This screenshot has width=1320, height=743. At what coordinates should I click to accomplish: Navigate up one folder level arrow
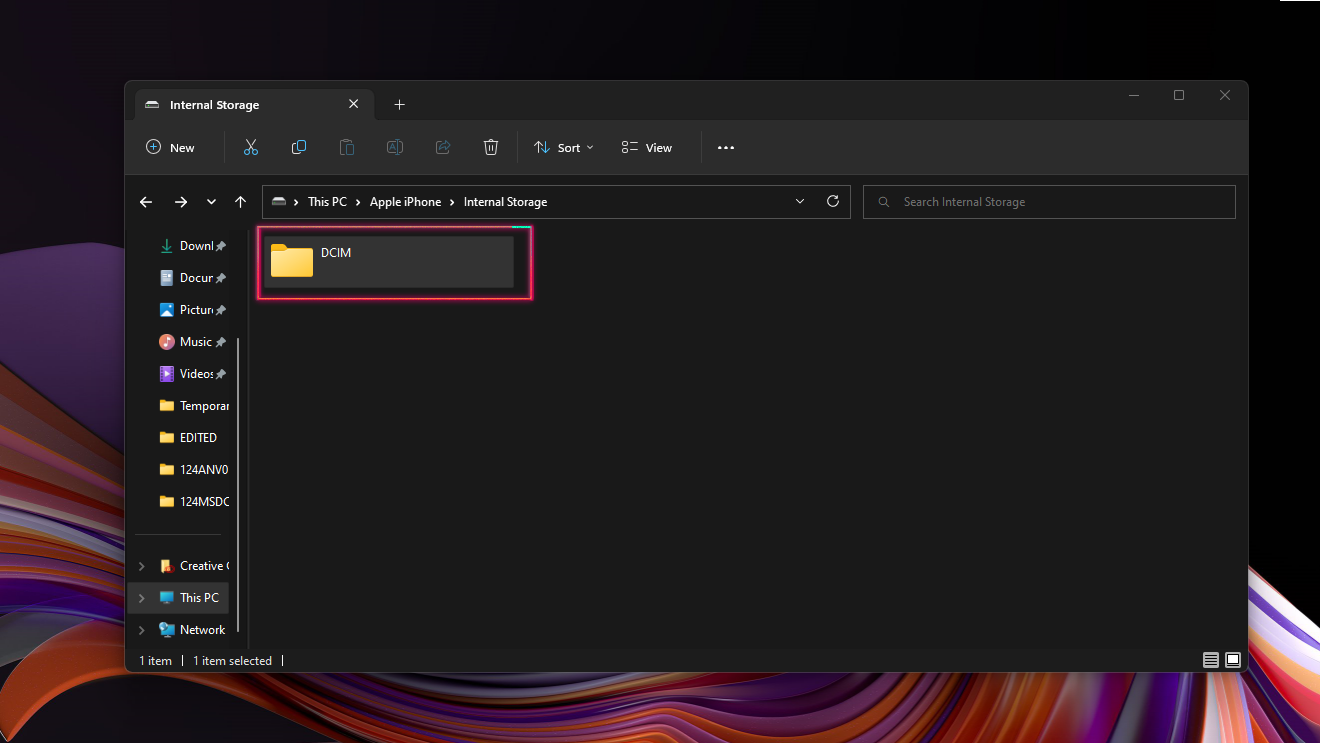click(240, 202)
